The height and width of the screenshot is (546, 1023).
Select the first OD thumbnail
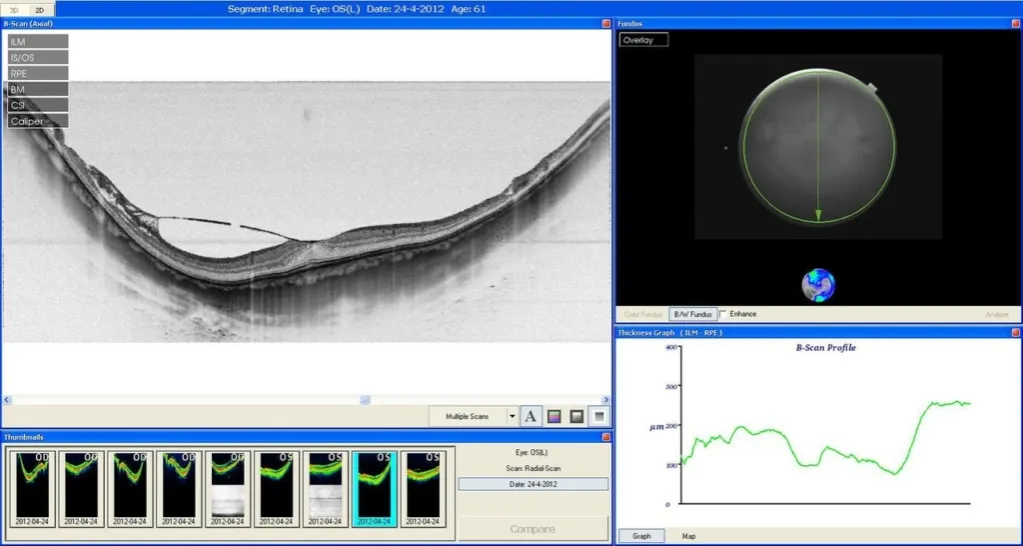point(33,489)
